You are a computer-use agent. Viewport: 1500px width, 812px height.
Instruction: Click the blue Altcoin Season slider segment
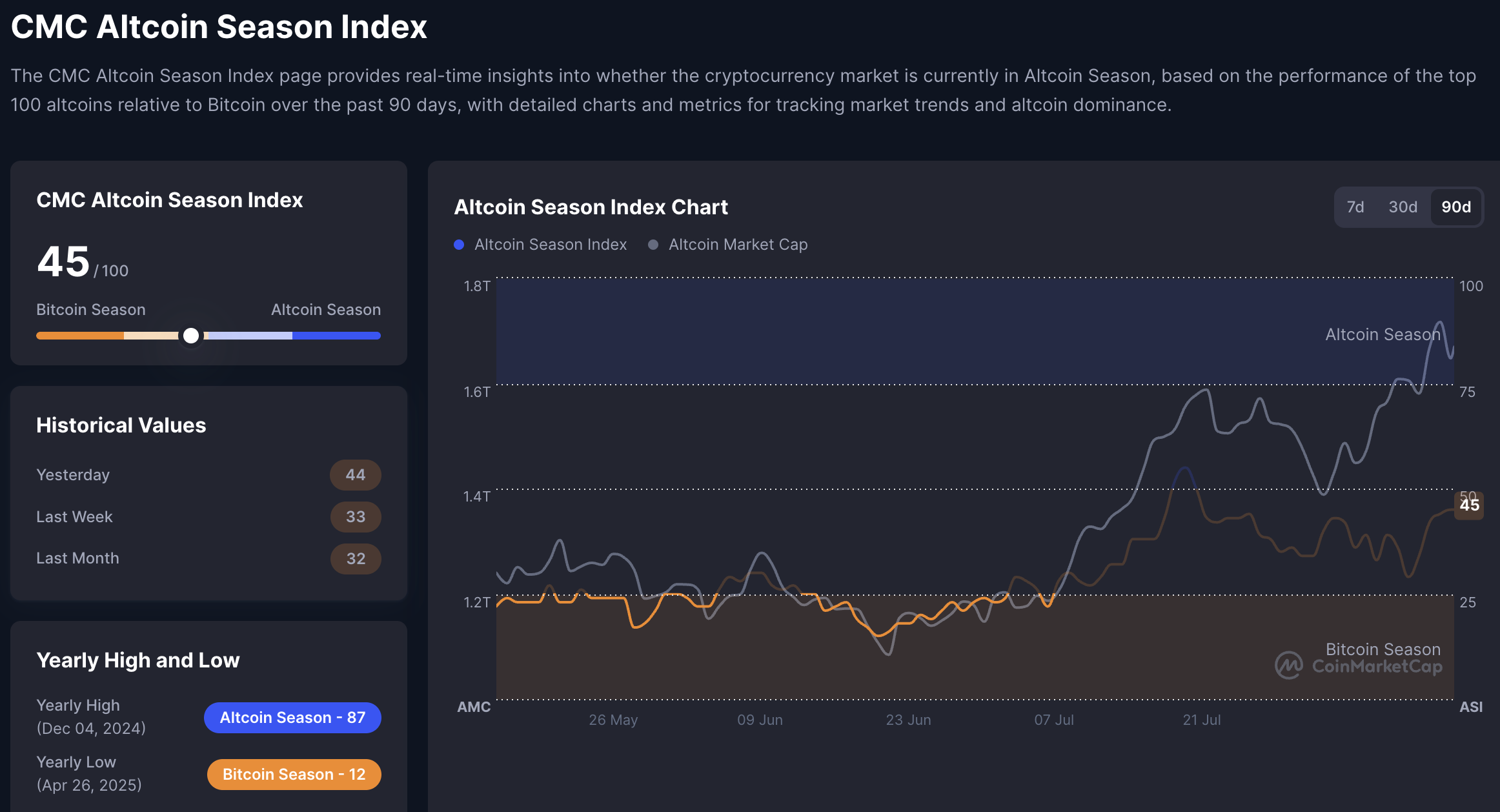336,336
